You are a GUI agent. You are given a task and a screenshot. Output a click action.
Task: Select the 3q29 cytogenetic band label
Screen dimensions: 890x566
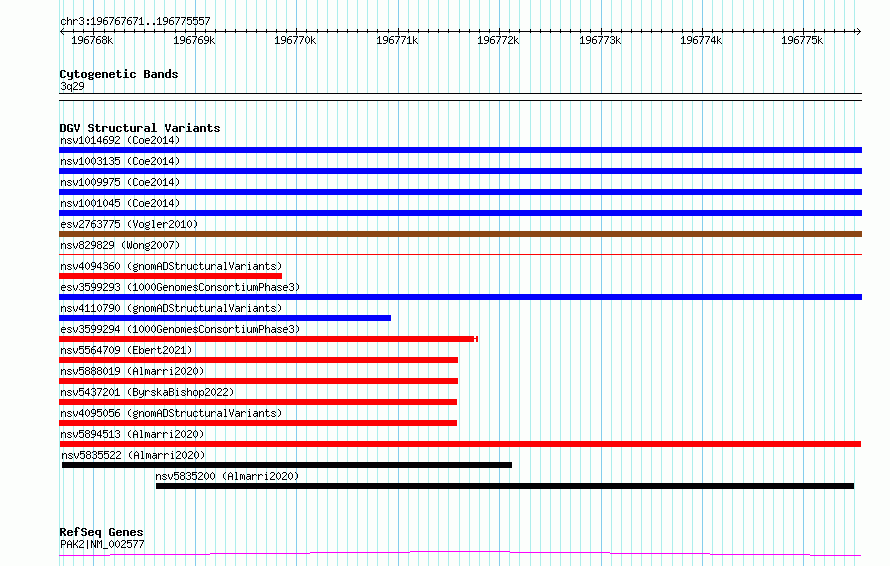point(72,86)
